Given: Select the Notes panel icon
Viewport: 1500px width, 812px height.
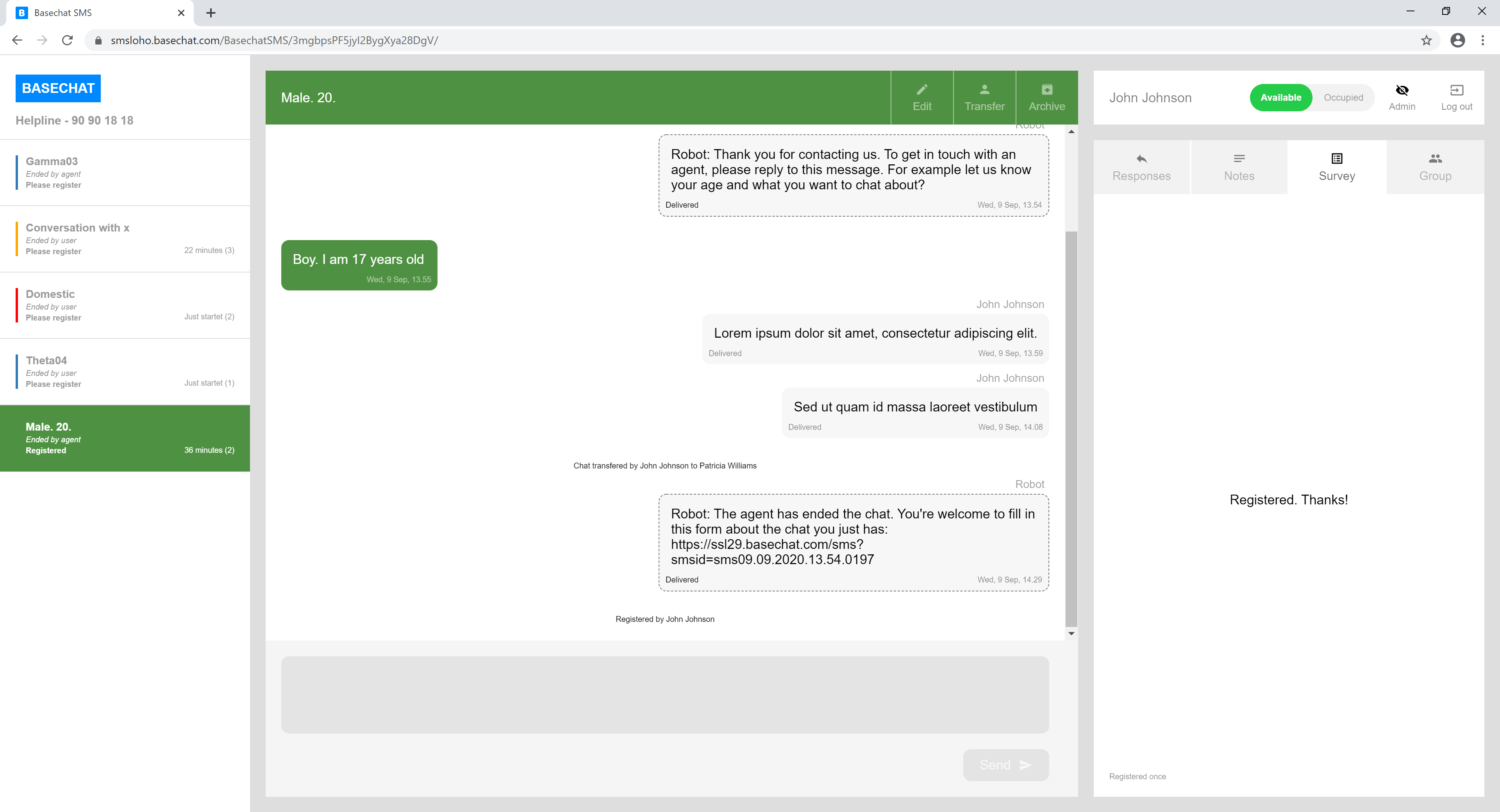Looking at the screenshot, I should coord(1239,166).
